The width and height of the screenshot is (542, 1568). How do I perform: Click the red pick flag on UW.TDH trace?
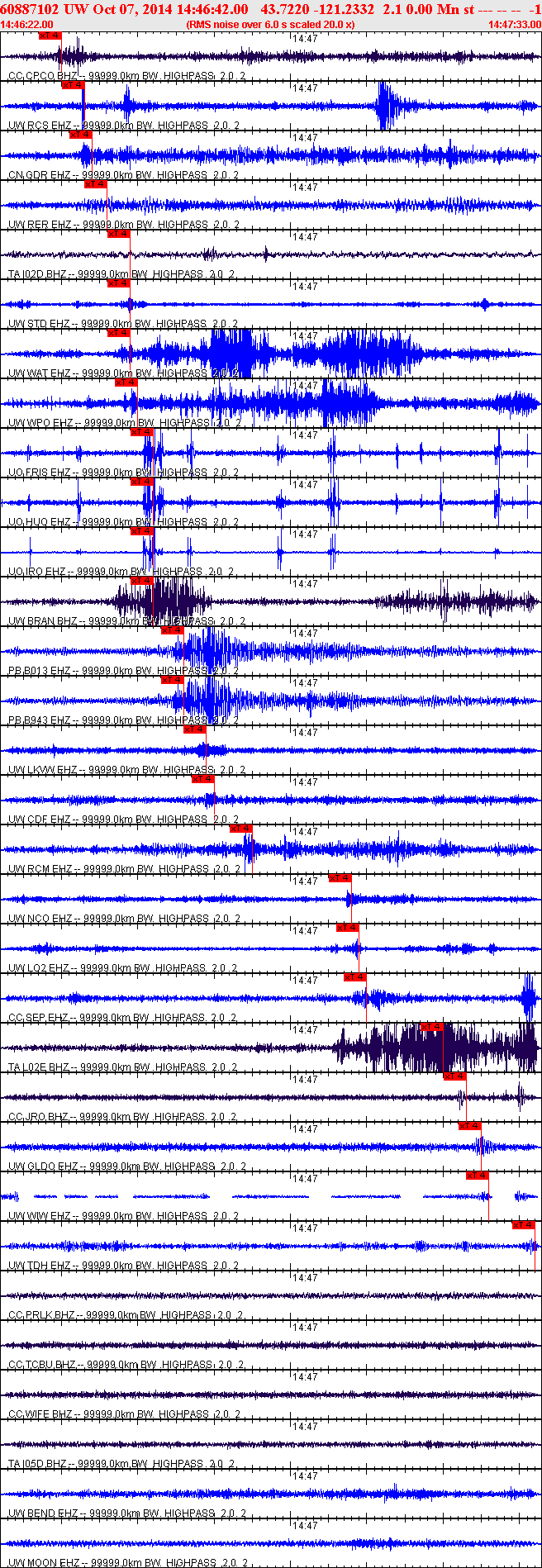point(523,1225)
